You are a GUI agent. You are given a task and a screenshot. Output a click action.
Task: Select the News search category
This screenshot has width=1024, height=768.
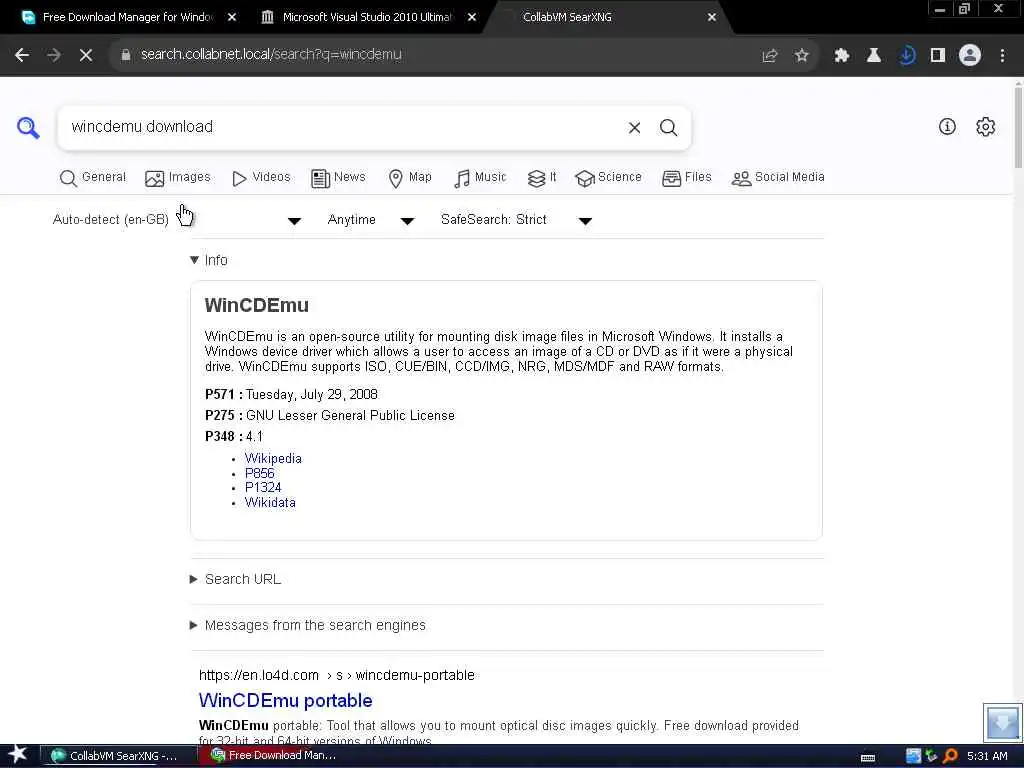338,178
